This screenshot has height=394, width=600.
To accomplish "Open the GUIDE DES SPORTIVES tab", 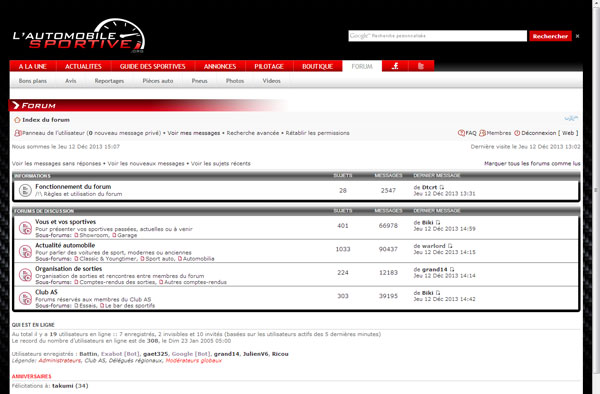I will coord(153,66).
